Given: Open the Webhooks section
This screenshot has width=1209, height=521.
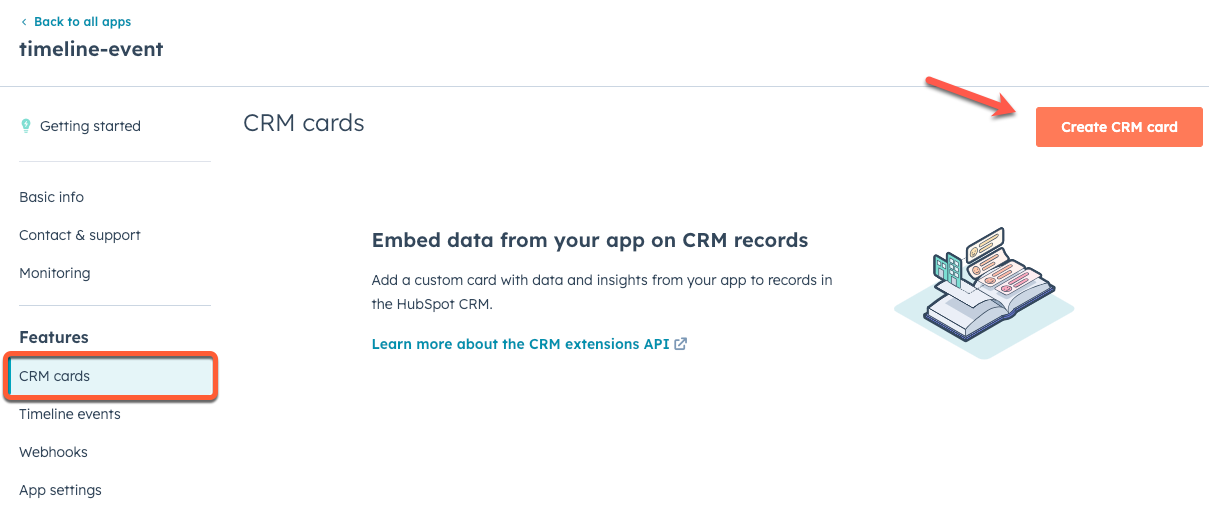Looking at the screenshot, I should (x=53, y=452).
